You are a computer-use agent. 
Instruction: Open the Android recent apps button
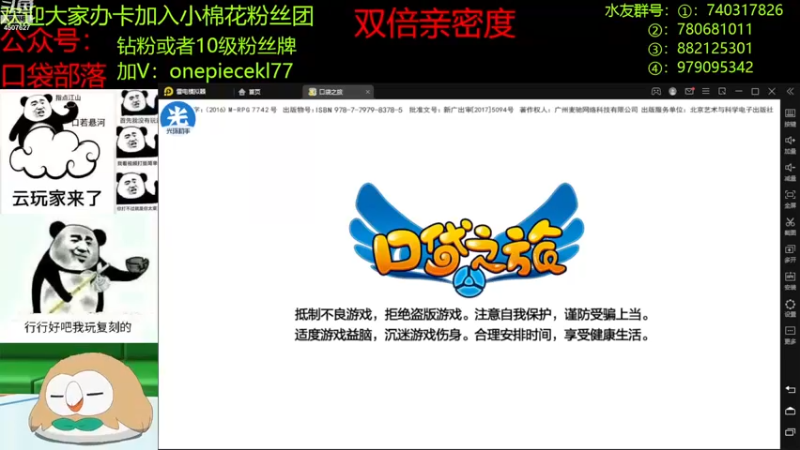pyautogui.click(x=790, y=432)
